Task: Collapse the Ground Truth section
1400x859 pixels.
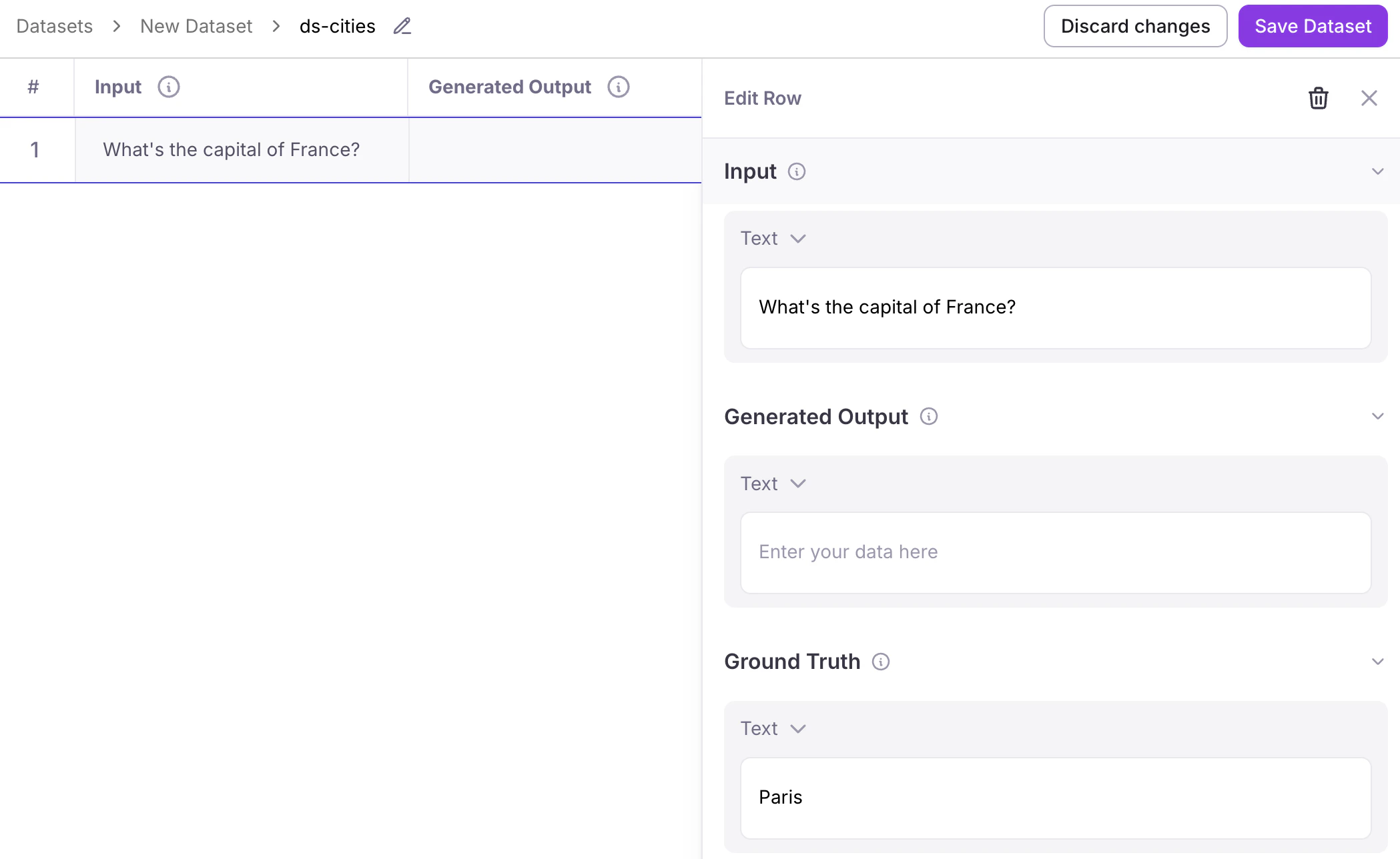Action: 1377,661
